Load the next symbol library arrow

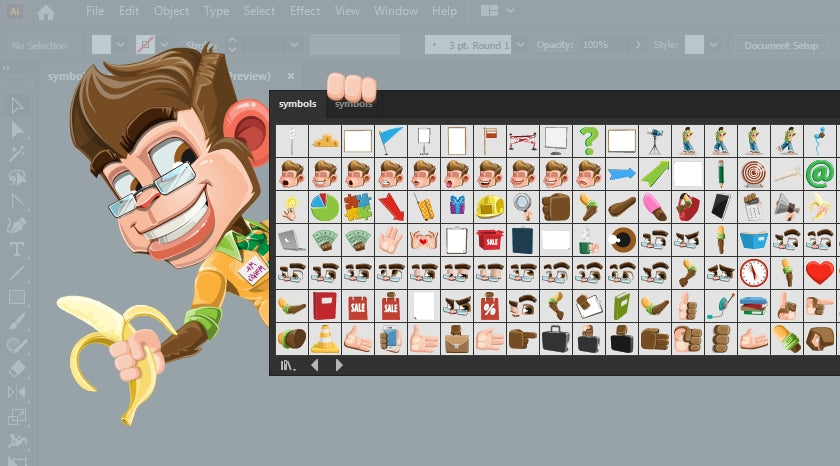339,365
